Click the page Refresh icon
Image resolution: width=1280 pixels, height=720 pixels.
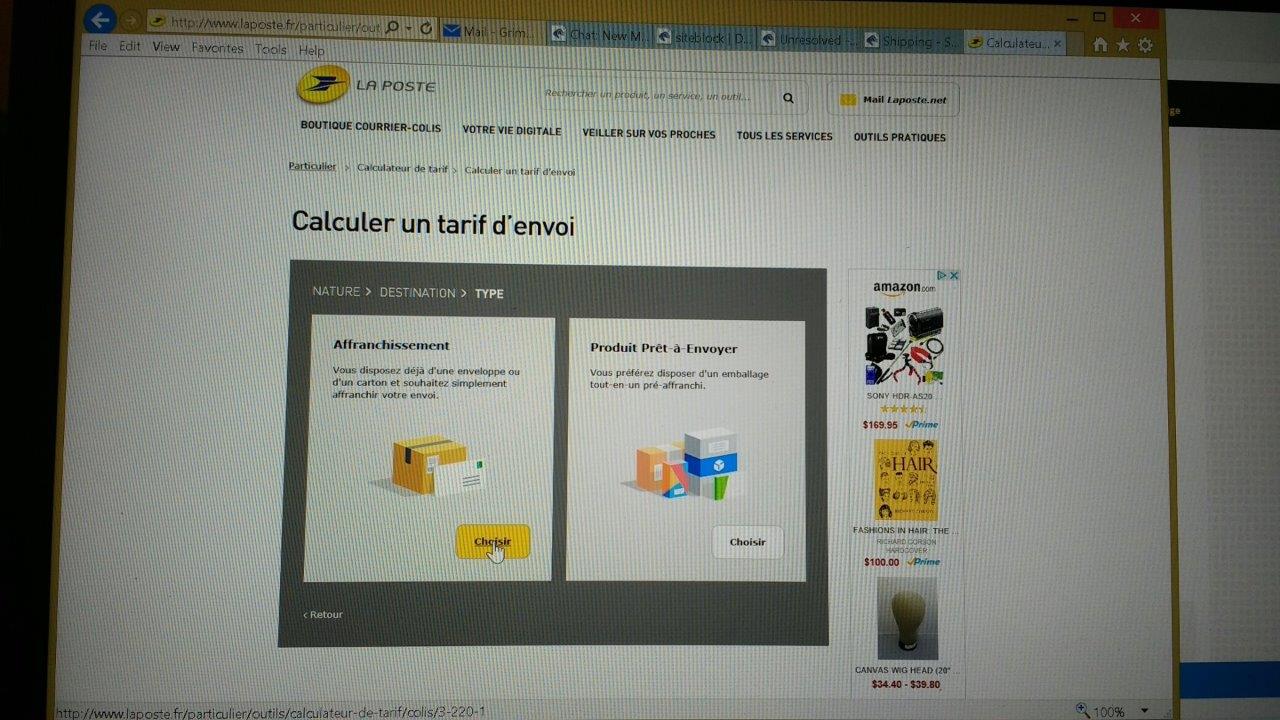(427, 29)
